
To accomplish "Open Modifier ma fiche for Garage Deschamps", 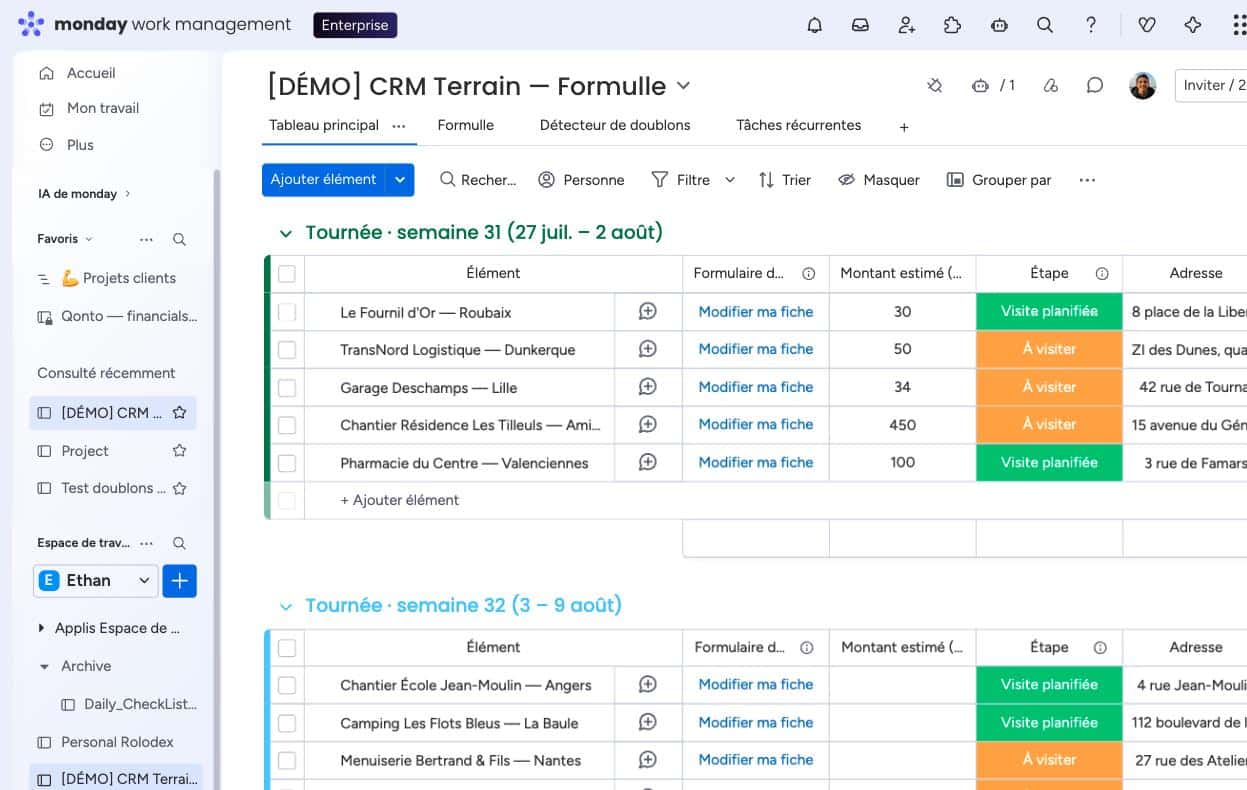I will tap(756, 387).
